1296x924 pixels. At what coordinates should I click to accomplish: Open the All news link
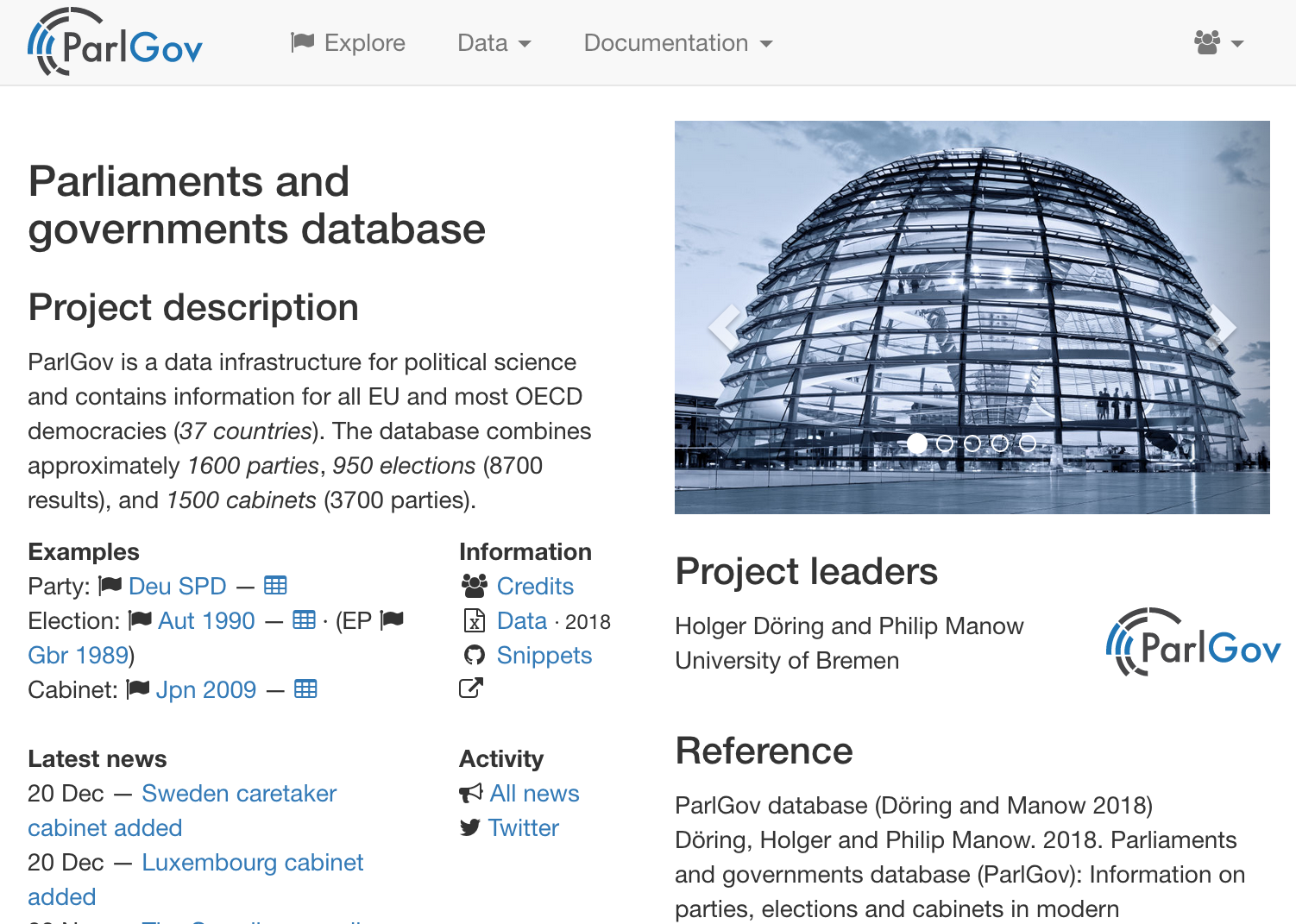(534, 793)
